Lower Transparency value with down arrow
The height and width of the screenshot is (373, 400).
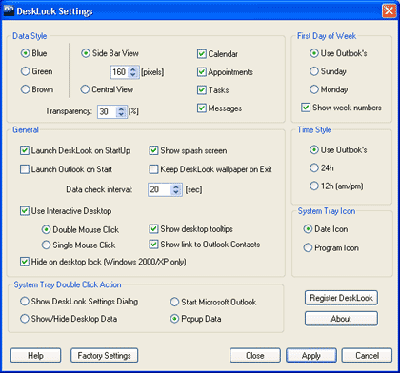[x=120, y=115]
